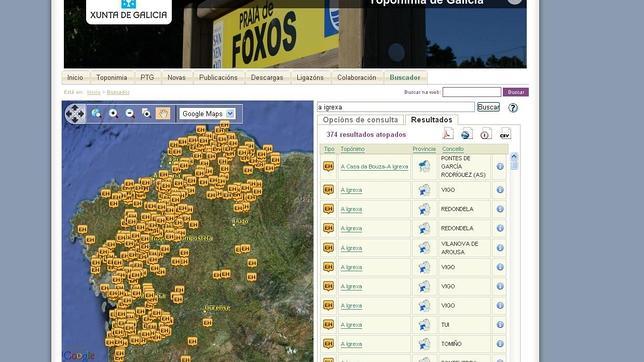Click the purple Buscar web search button
The image size is (644, 362).
coord(516,92)
